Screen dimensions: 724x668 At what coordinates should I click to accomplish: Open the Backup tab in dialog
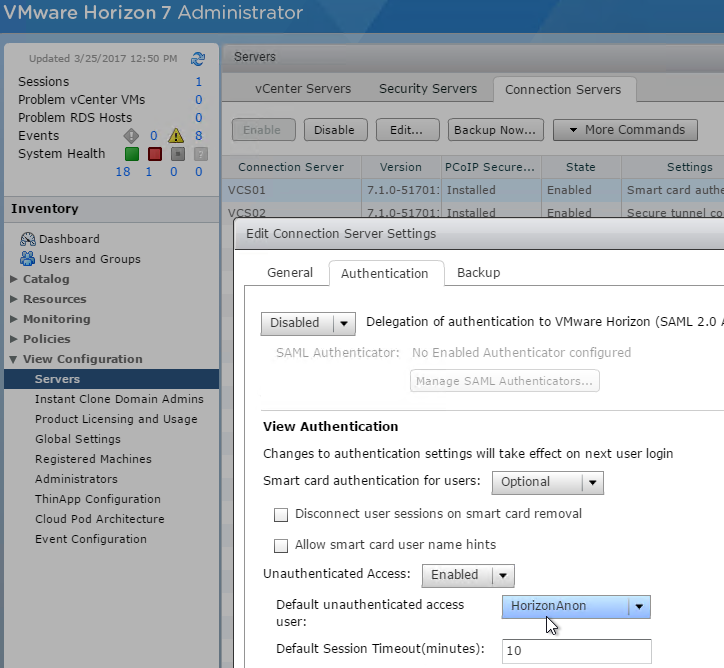[478, 273]
